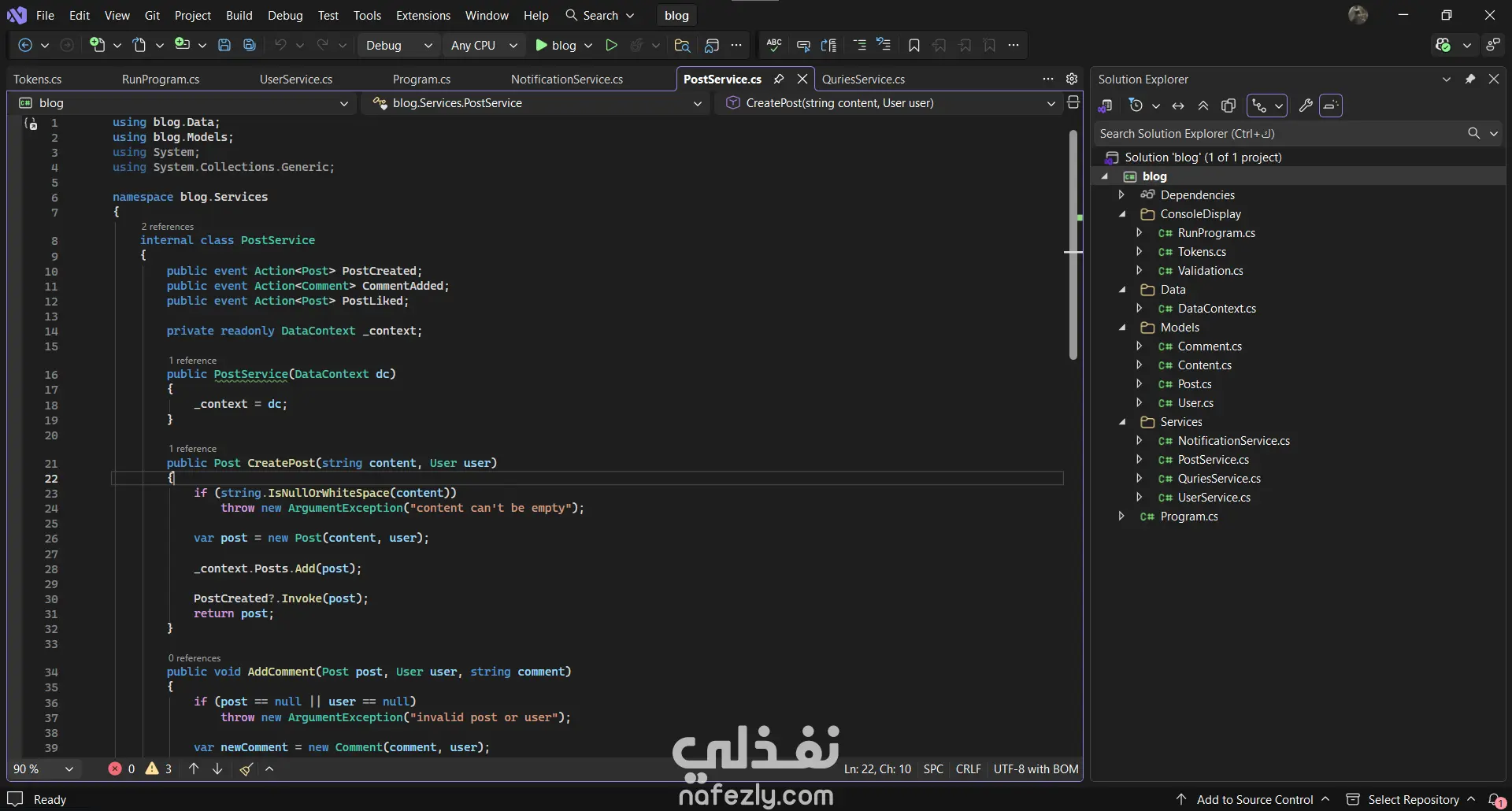Image resolution: width=1512 pixels, height=811 pixels.
Task: Click the Live Share feedback icon
Action: [1492, 46]
